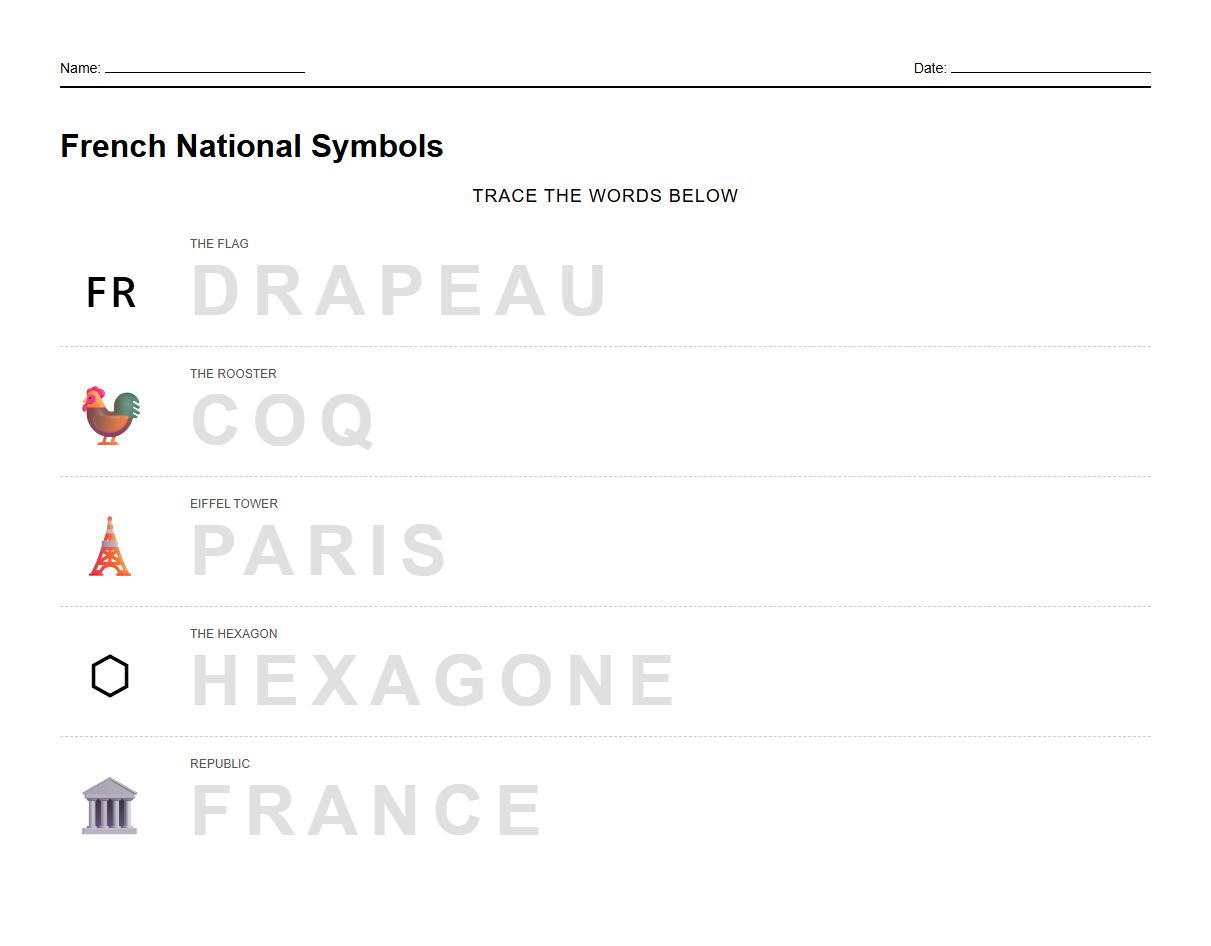Click the traceable word COQ
The width and height of the screenshot is (1211, 946).
[x=283, y=420]
